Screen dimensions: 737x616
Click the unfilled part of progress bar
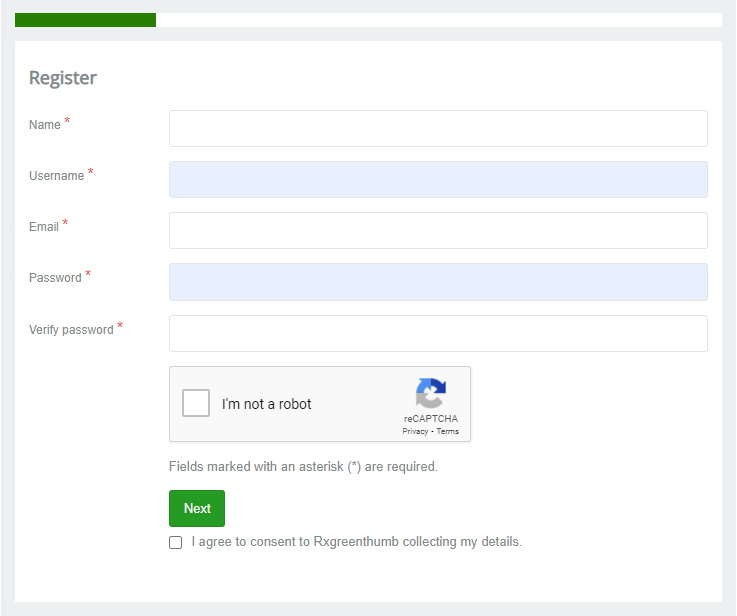(439, 20)
